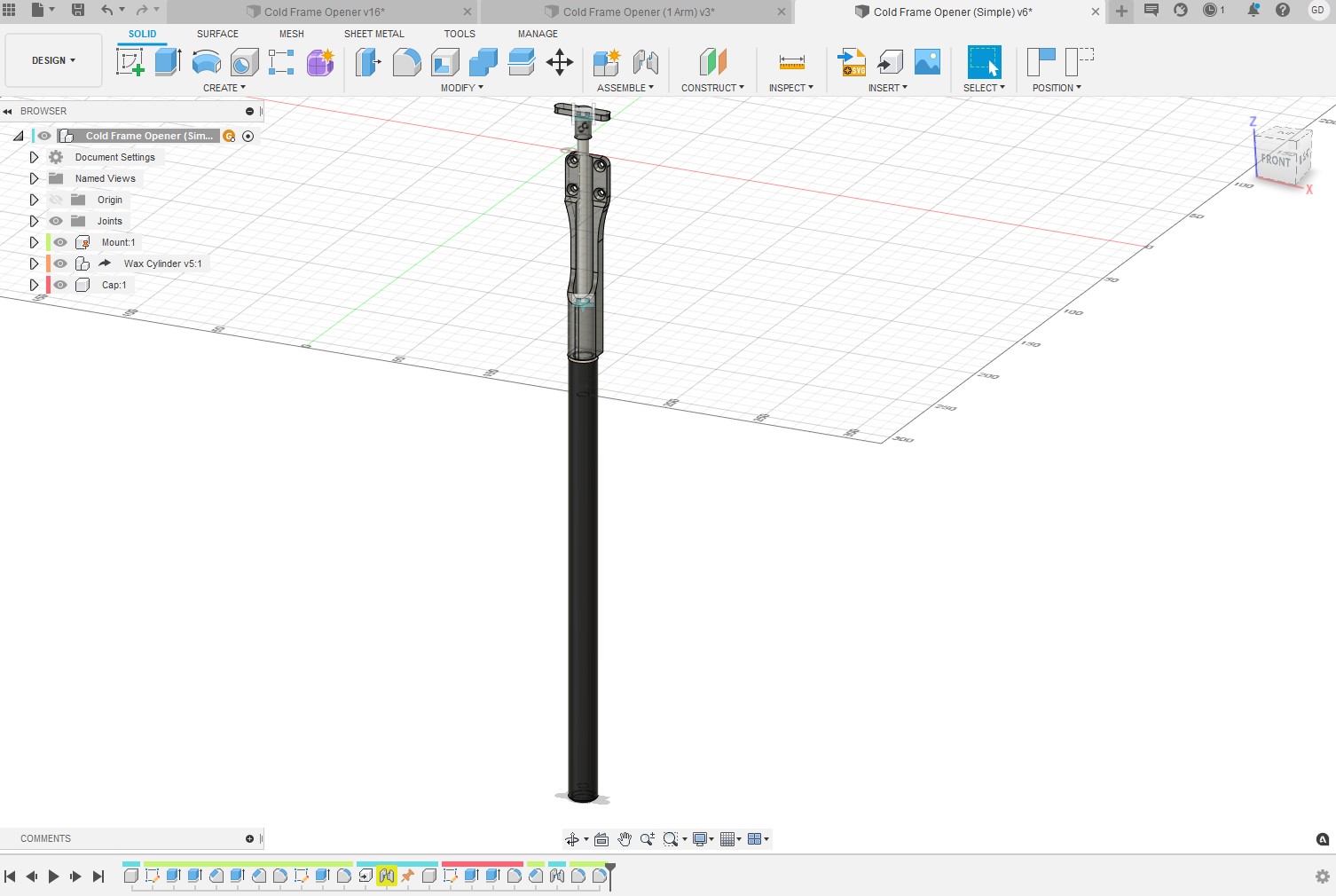Hide the Mount:1 component
Screen dimensions: 1336x896
pos(60,242)
